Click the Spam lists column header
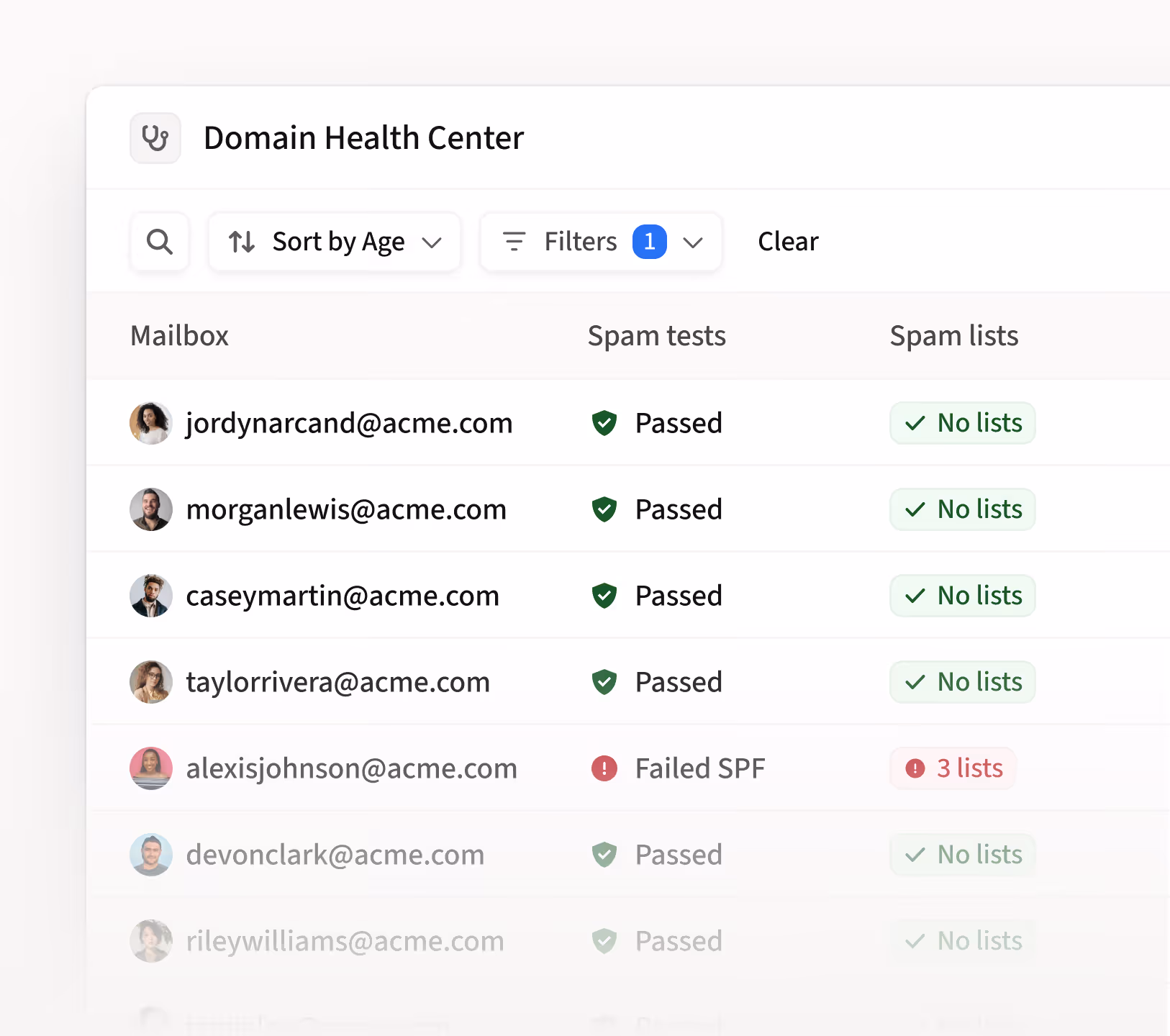The image size is (1170, 1036). click(954, 336)
